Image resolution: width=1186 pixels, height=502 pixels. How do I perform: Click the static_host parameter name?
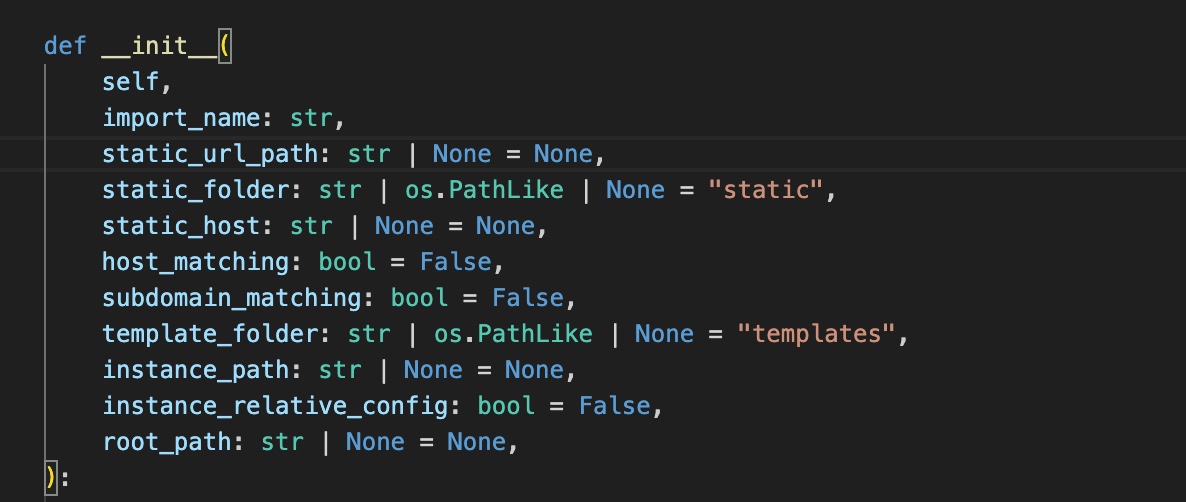pos(188,226)
